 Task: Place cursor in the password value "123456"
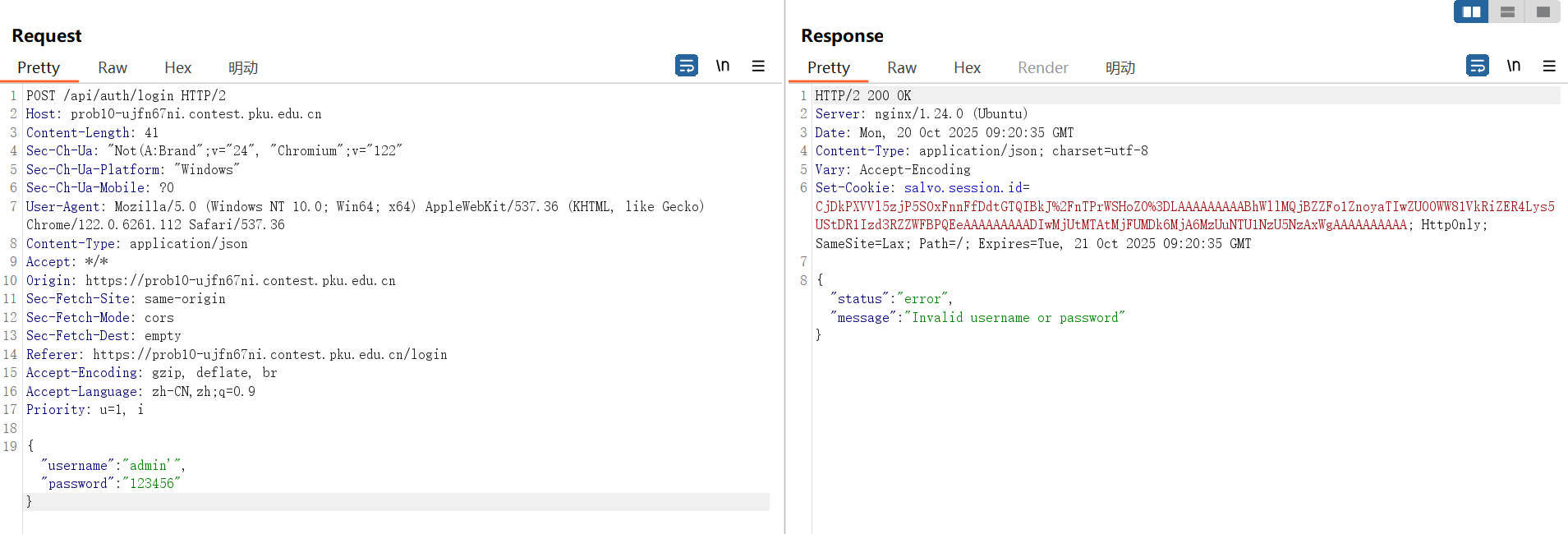[152, 484]
